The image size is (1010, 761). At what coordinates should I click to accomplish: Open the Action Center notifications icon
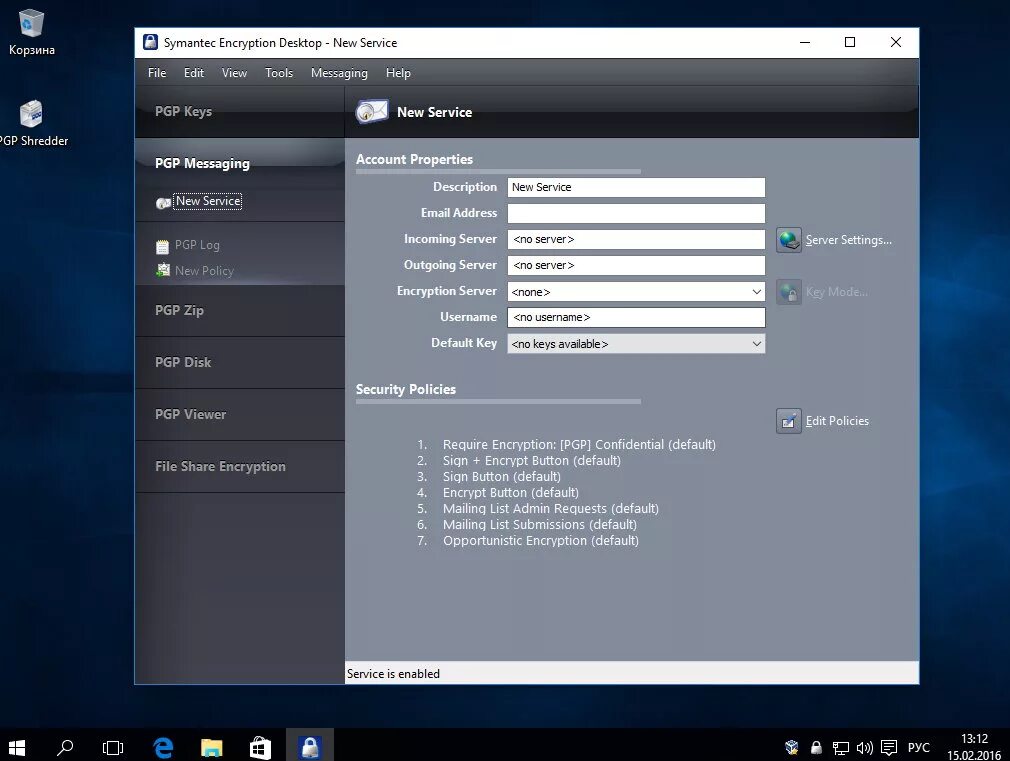(x=889, y=747)
